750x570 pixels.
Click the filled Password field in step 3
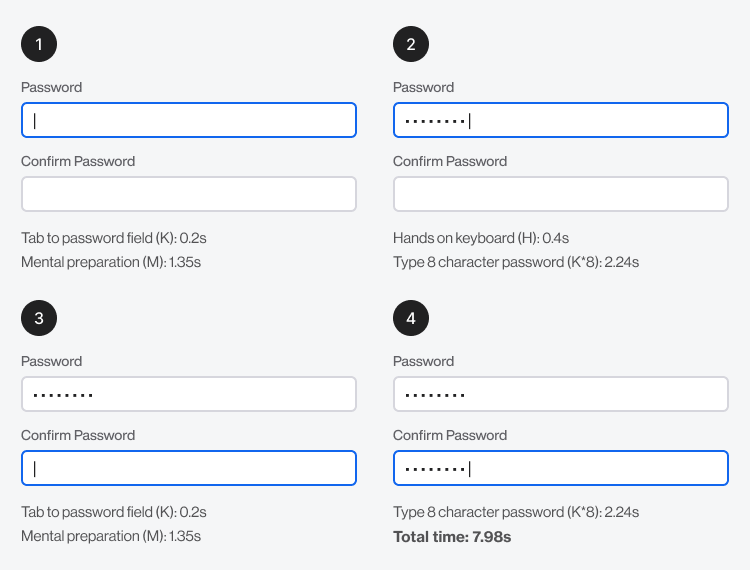coord(188,394)
